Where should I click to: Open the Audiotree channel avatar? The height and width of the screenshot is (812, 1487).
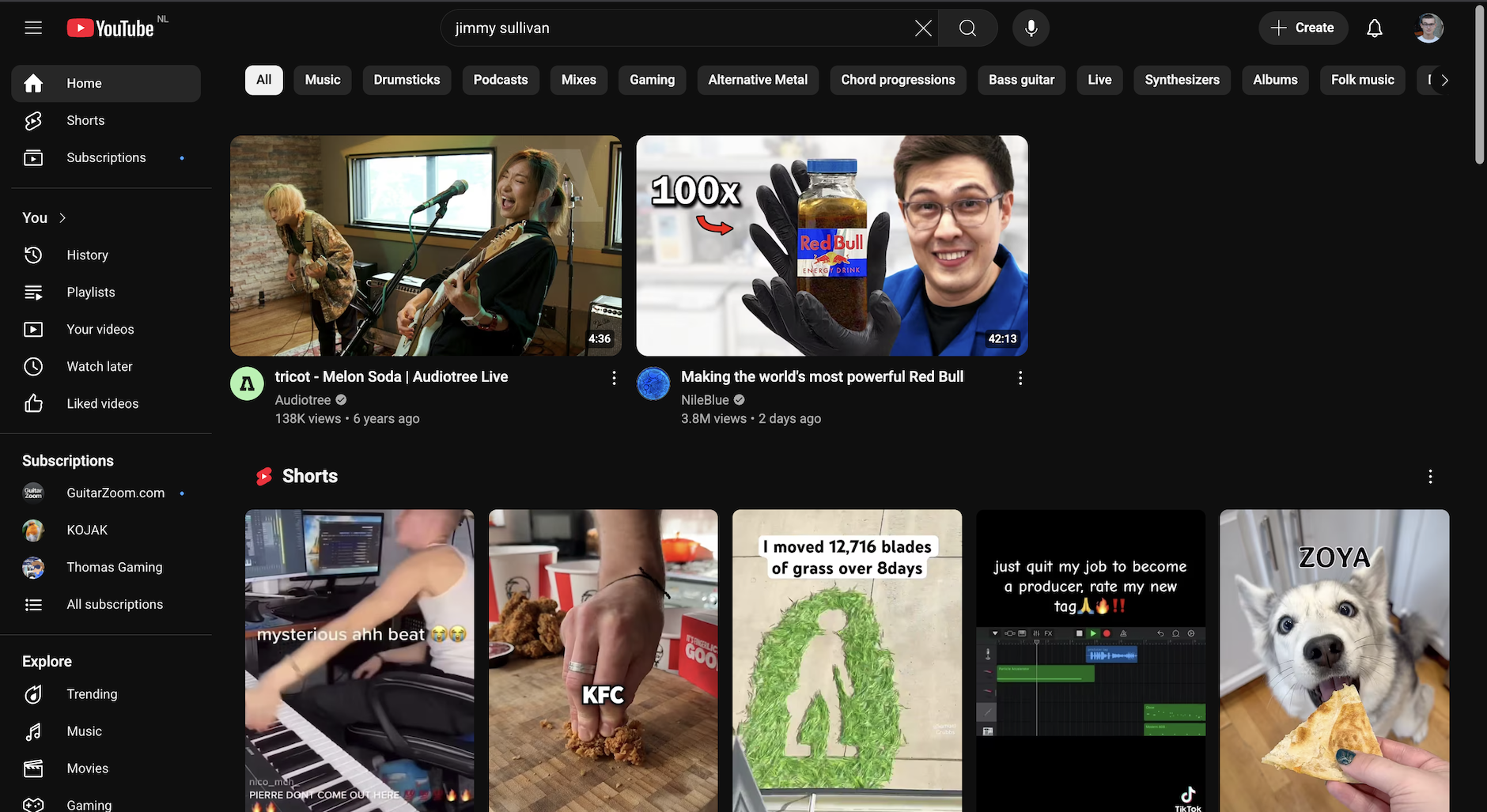coord(247,384)
